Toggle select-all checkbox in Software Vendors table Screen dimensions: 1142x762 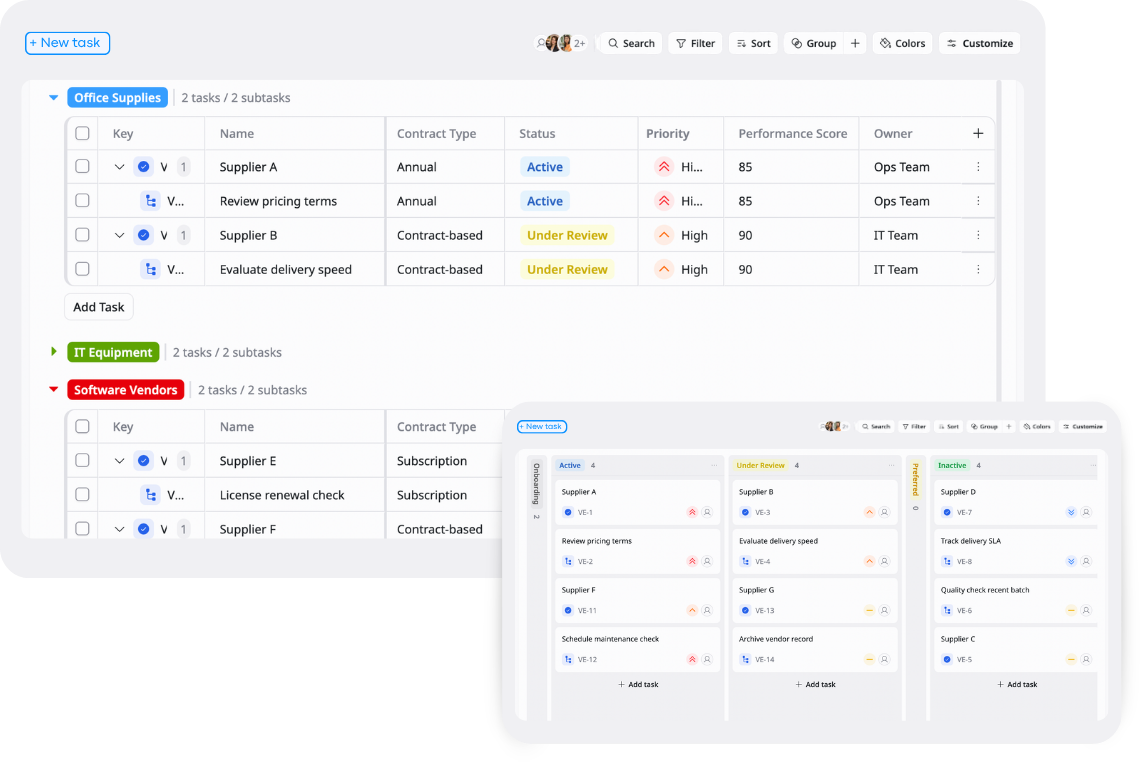pyautogui.click(x=82, y=426)
